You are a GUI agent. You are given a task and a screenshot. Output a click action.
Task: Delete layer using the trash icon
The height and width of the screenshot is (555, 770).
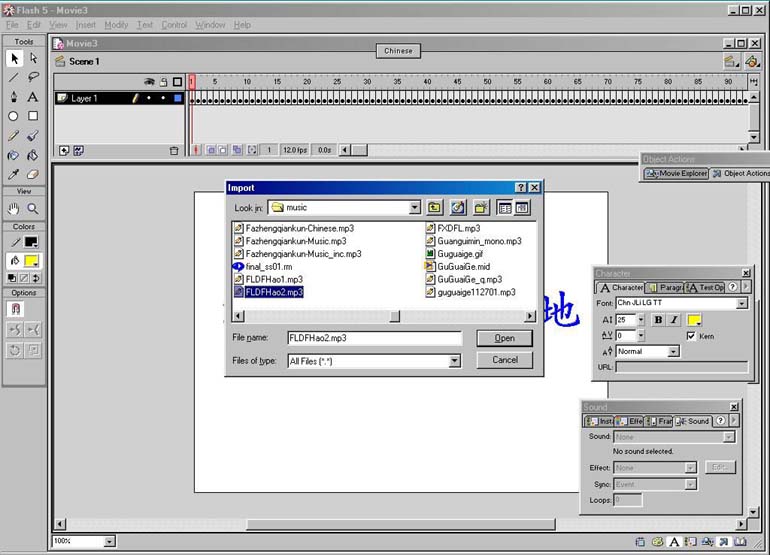[x=174, y=150]
